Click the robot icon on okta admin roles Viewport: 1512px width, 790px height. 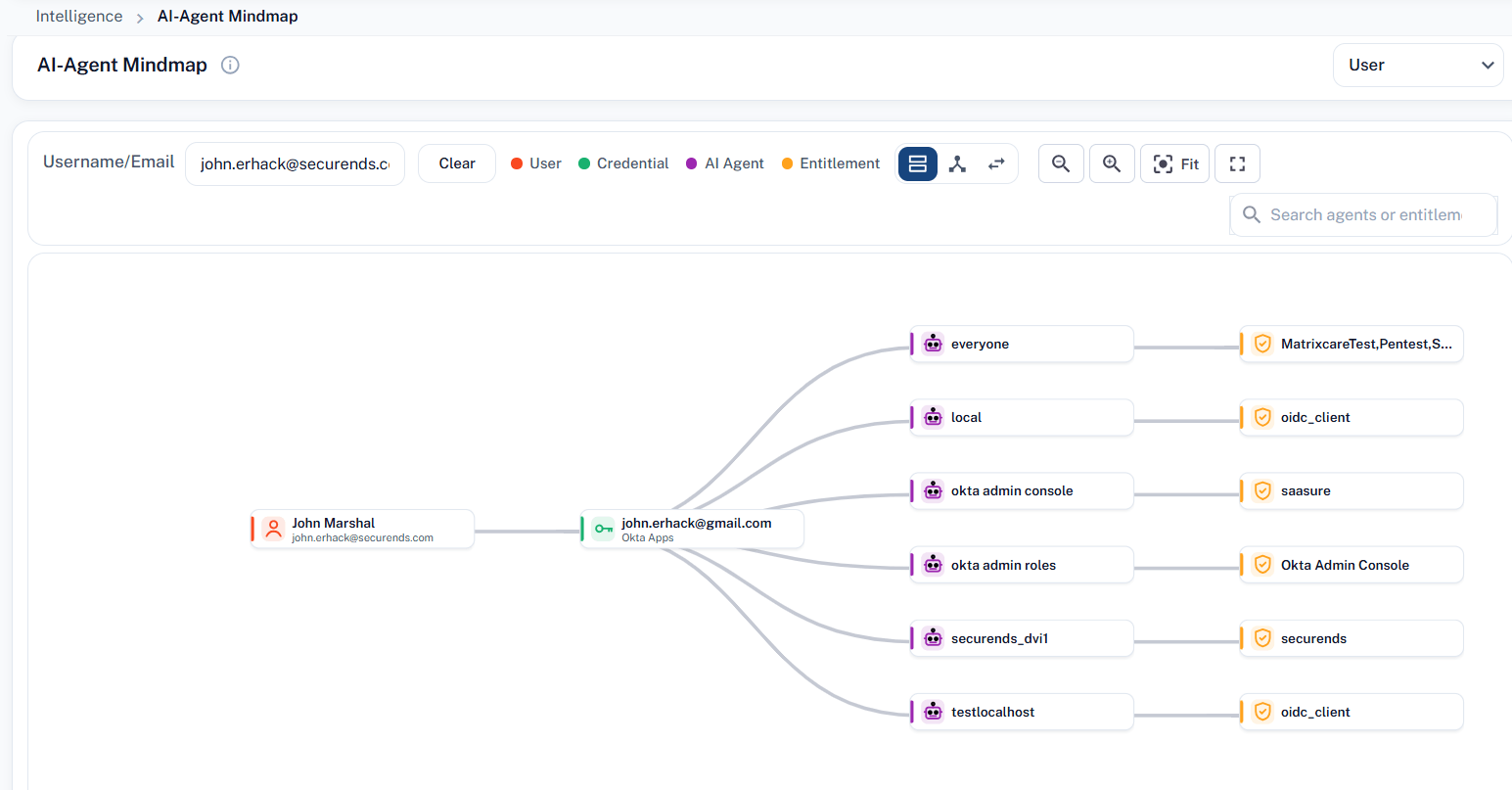(x=933, y=565)
